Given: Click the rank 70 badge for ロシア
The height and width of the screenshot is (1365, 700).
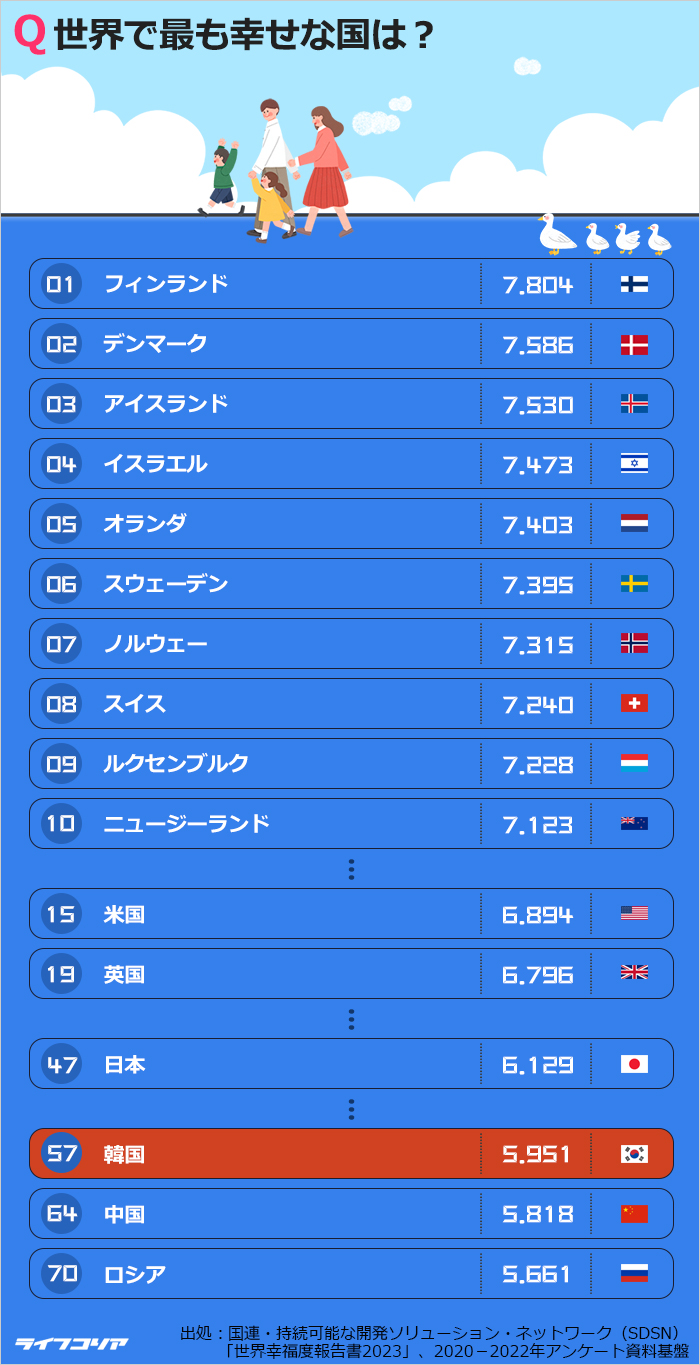Looking at the screenshot, I should point(61,1274).
